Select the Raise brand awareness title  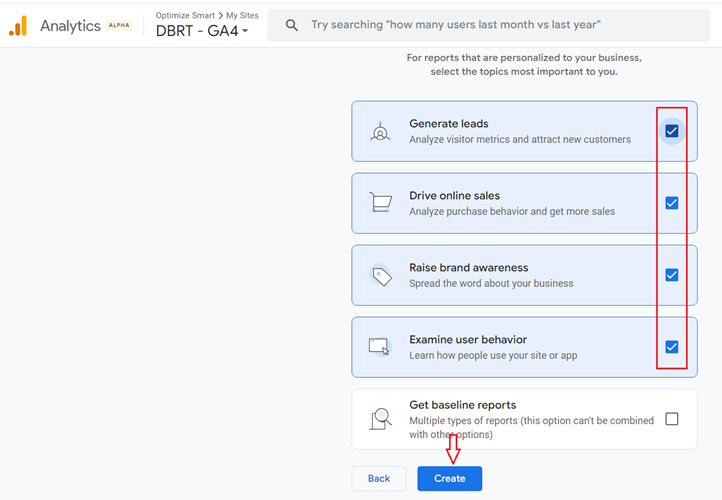(x=469, y=267)
